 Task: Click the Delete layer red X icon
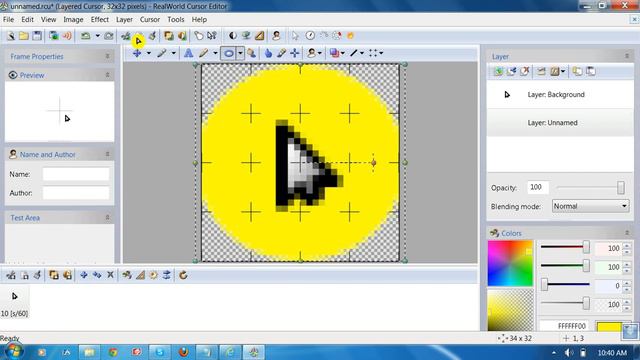525,71
